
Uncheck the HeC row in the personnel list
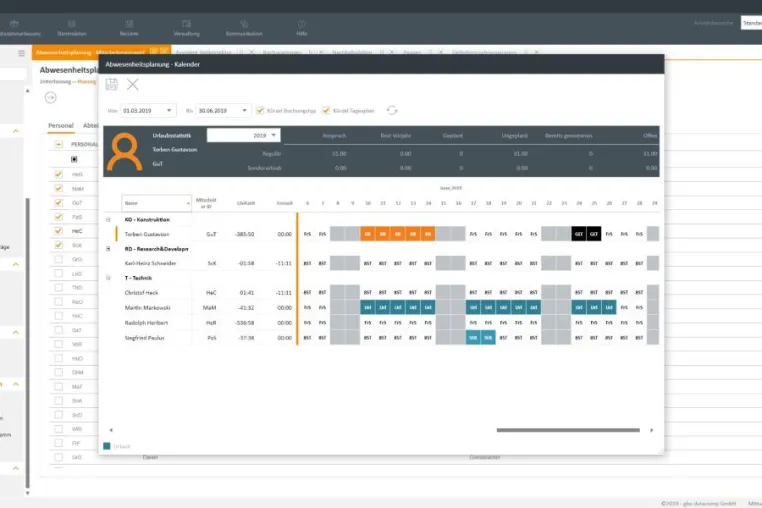(59, 231)
